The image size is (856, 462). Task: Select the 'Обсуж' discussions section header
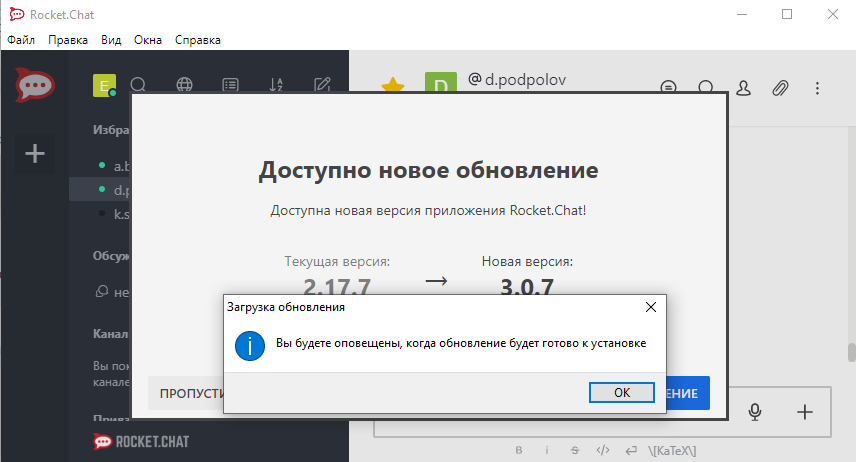click(x=111, y=256)
